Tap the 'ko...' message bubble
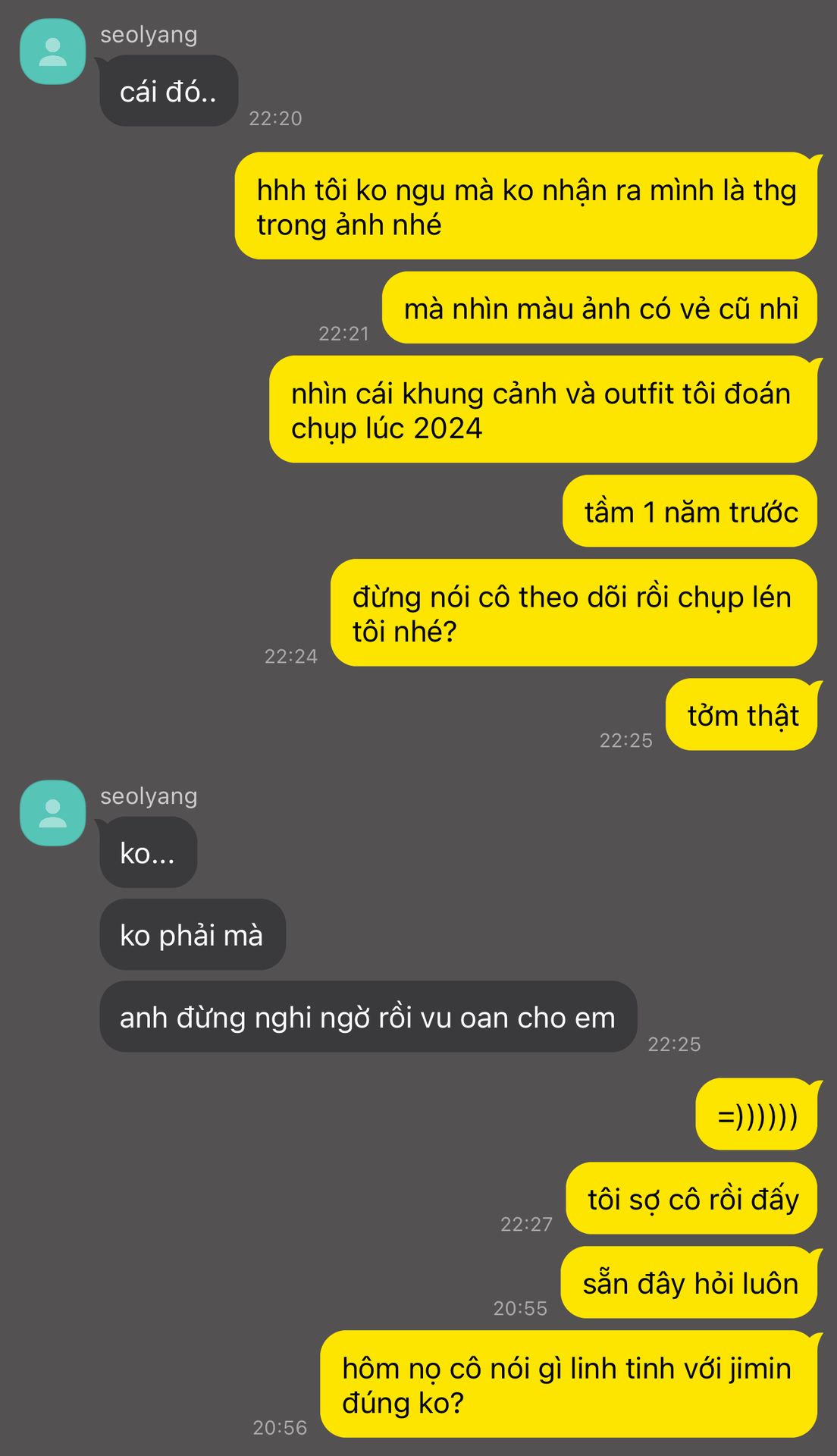This screenshot has width=837, height=1456. pyautogui.click(x=149, y=852)
